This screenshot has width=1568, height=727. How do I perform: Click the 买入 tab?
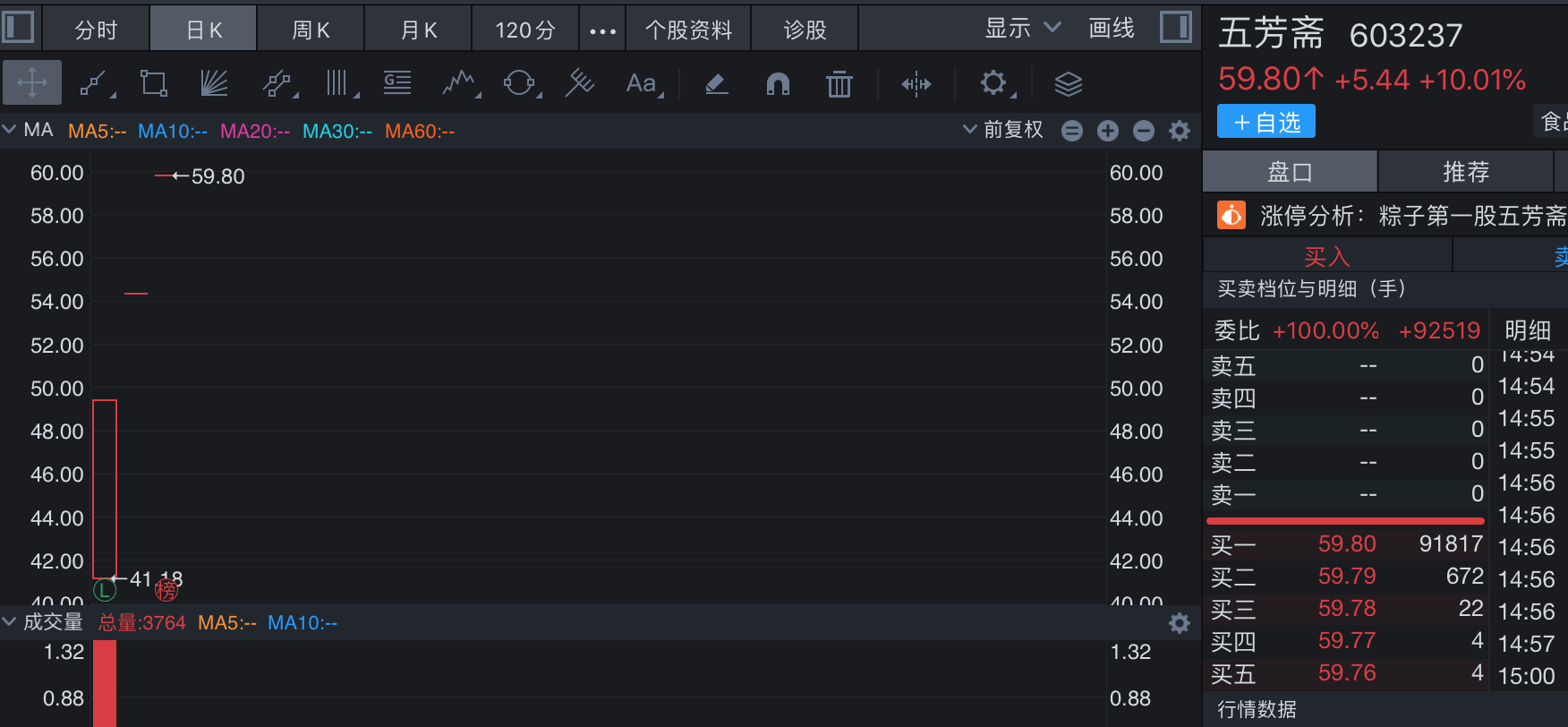pos(1327,257)
